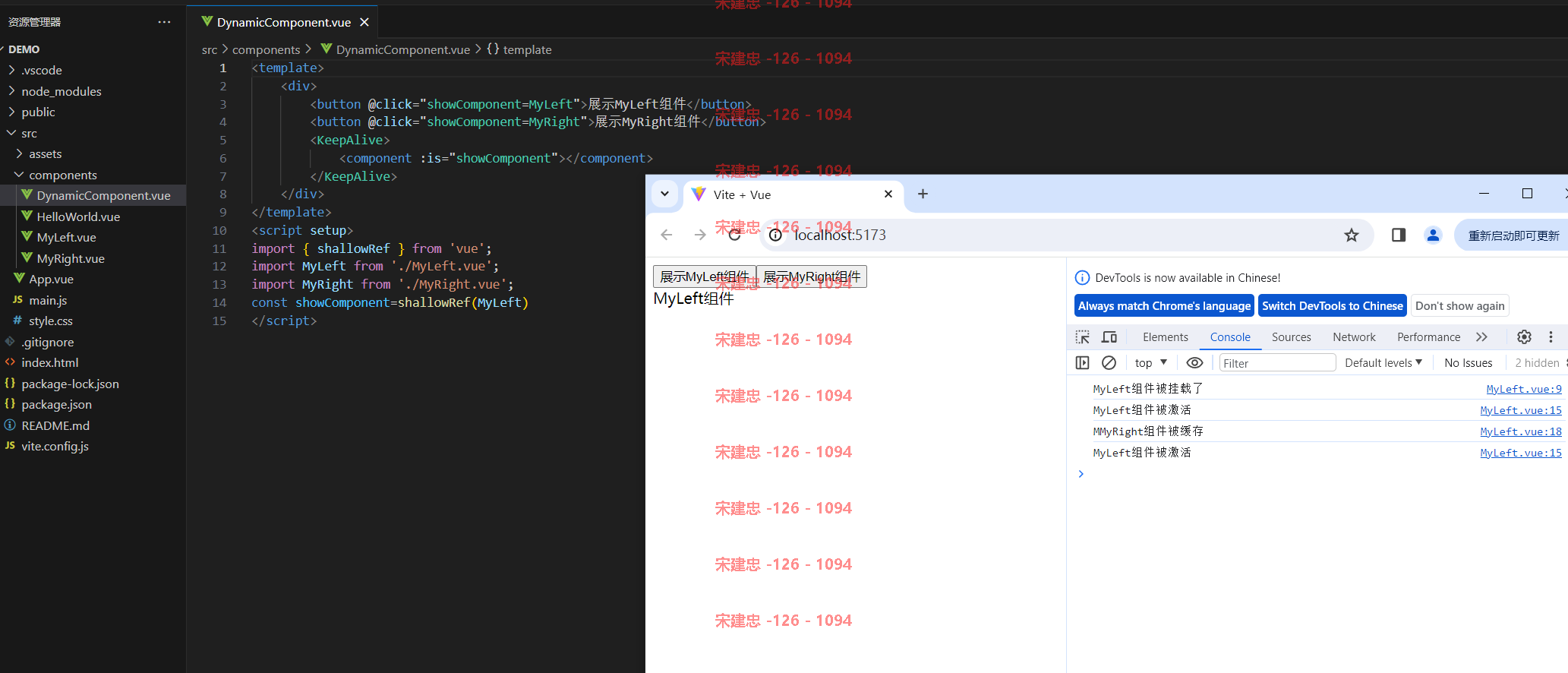Open DevTools customize kebab menu
1568x673 pixels.
pyautogui.click(x=1551, y=337)
